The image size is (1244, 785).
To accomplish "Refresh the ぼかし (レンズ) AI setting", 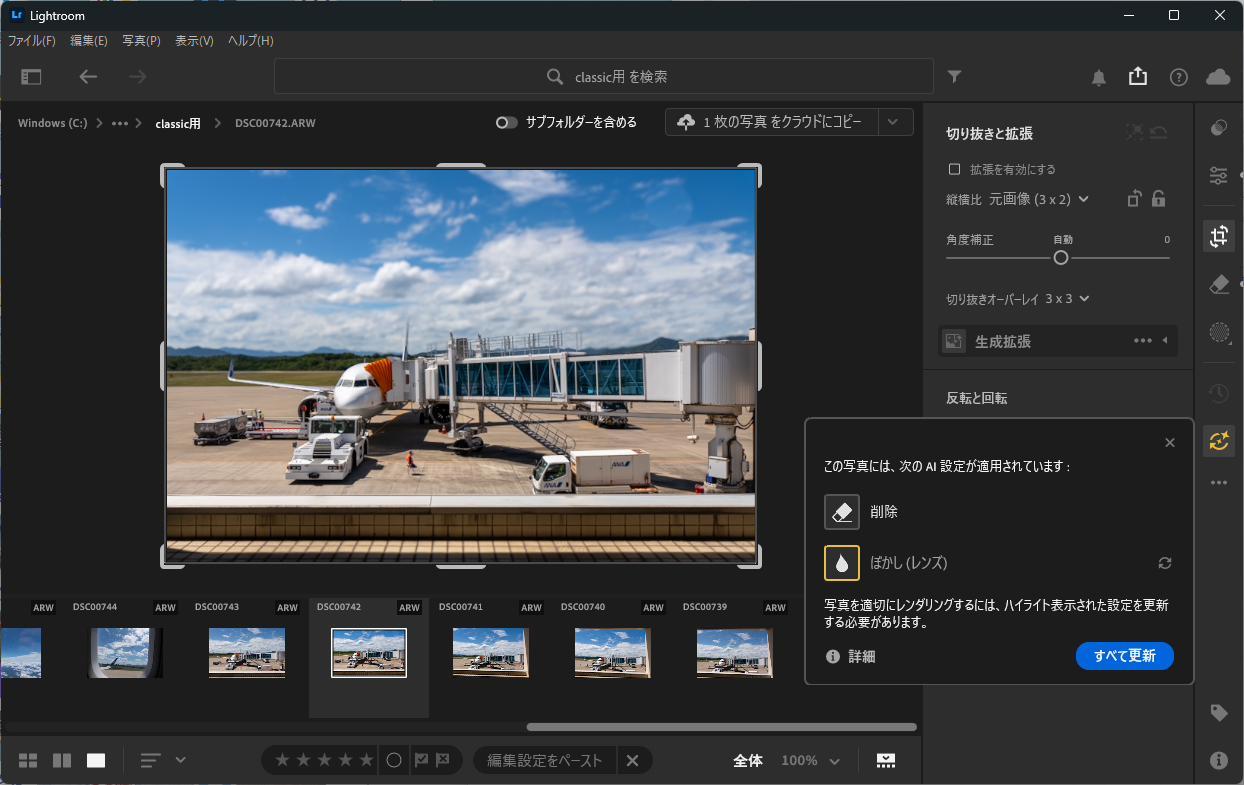I will tap(1165, 563).
